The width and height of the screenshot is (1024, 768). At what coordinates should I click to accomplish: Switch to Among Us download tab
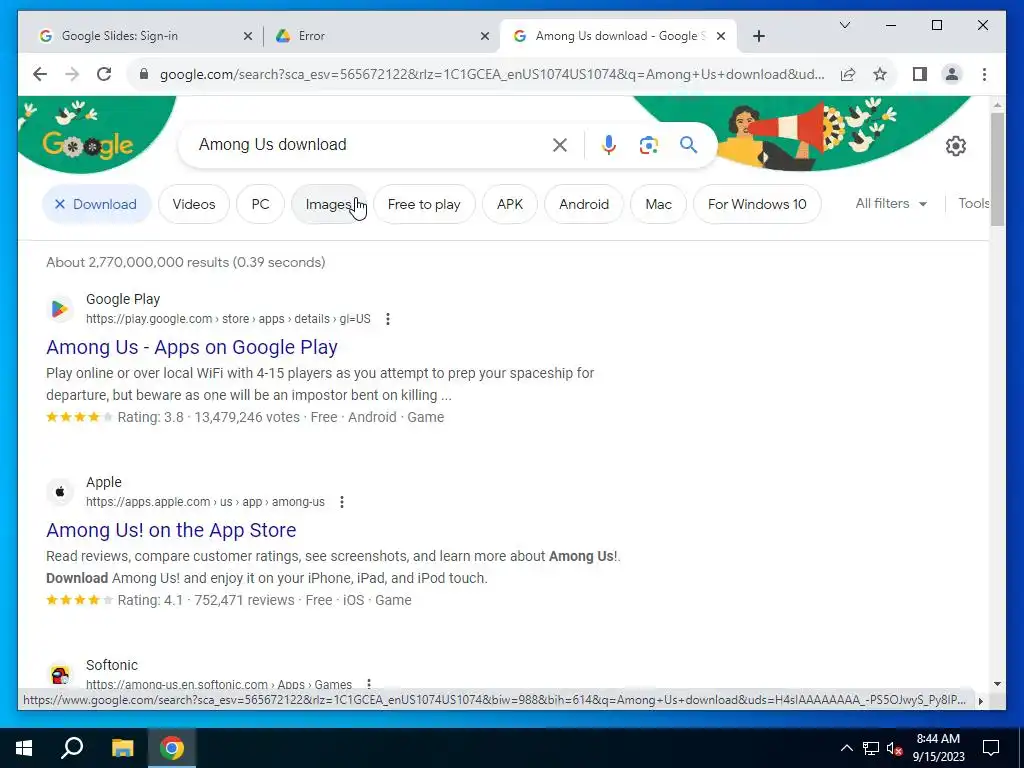[618, 36]
